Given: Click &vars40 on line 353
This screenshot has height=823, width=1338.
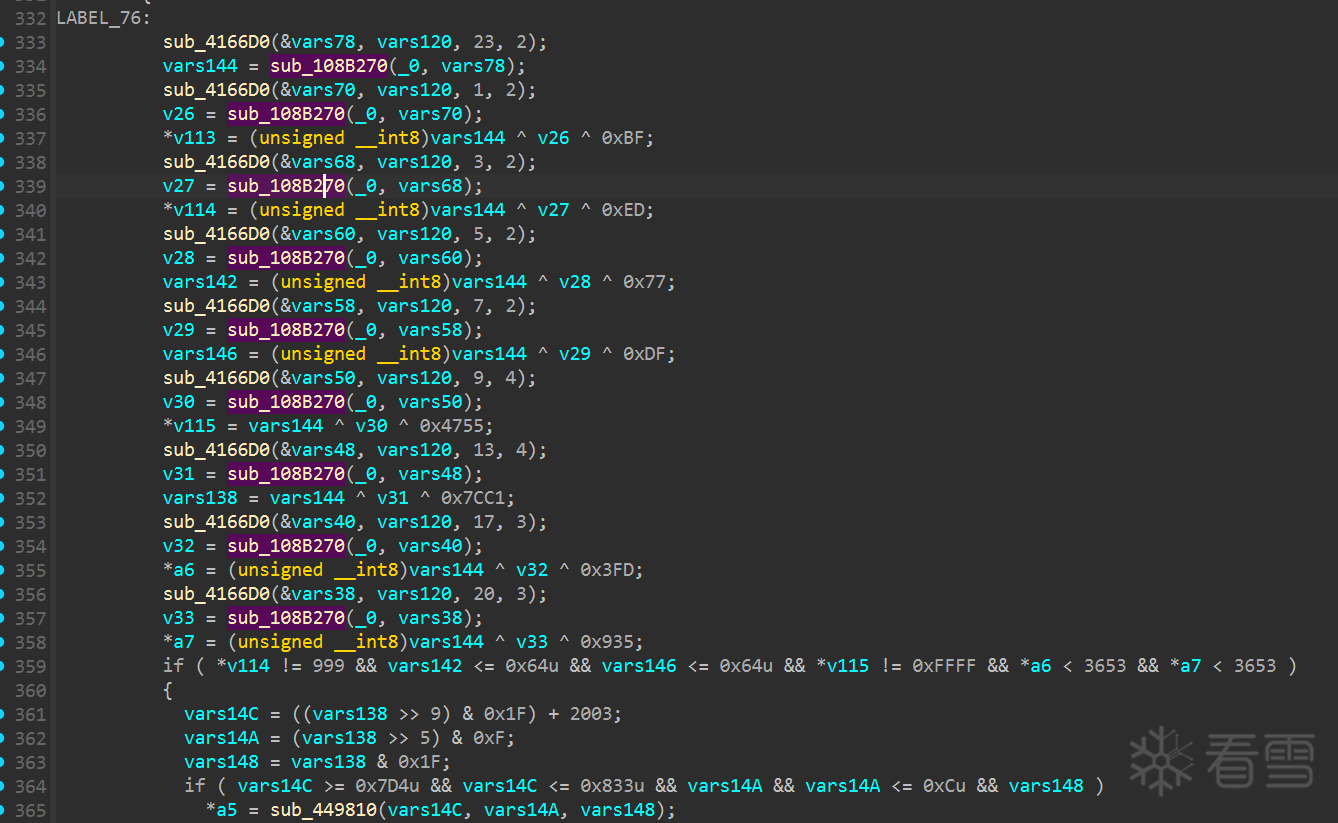Looking at the screenshot, I should [316, 522].
